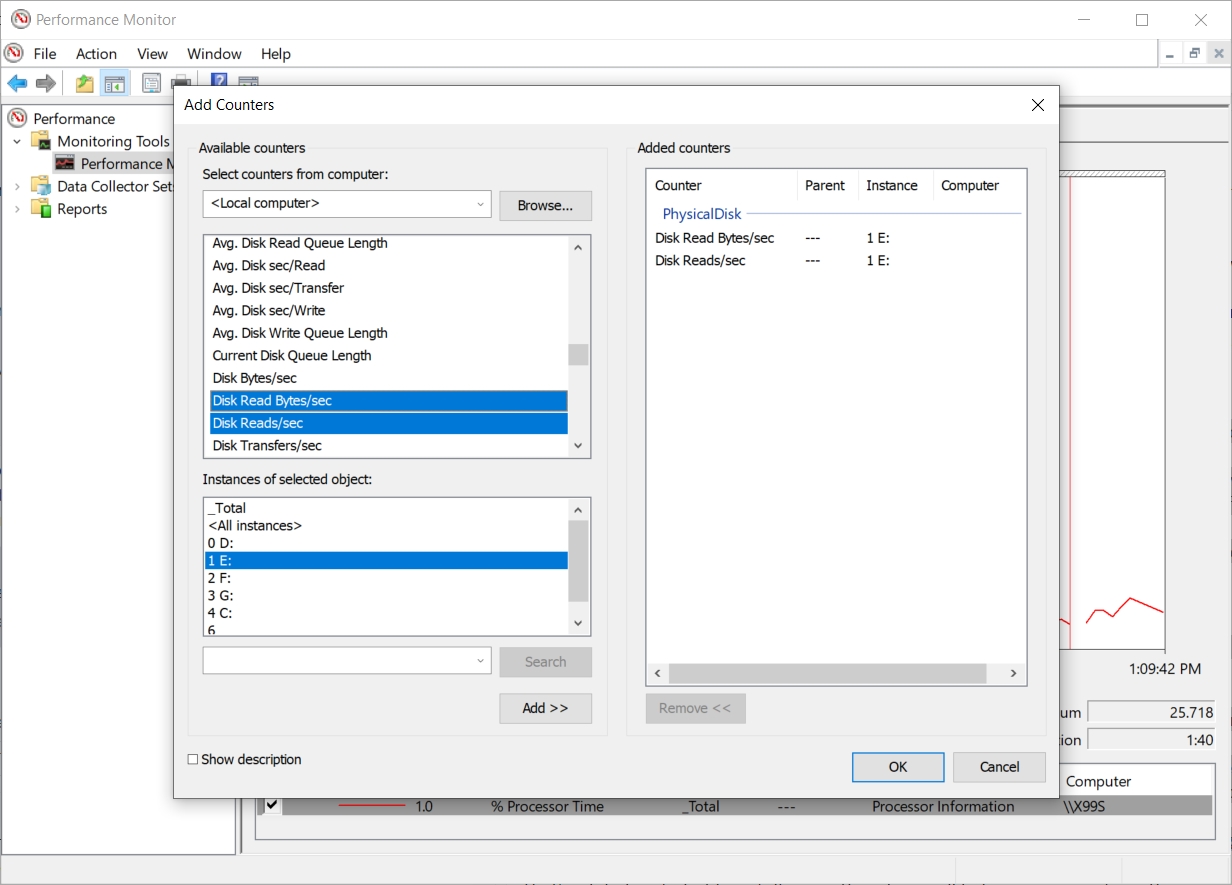
Task: Select Current Disk Queue Length counter
Action: [388, 355]
